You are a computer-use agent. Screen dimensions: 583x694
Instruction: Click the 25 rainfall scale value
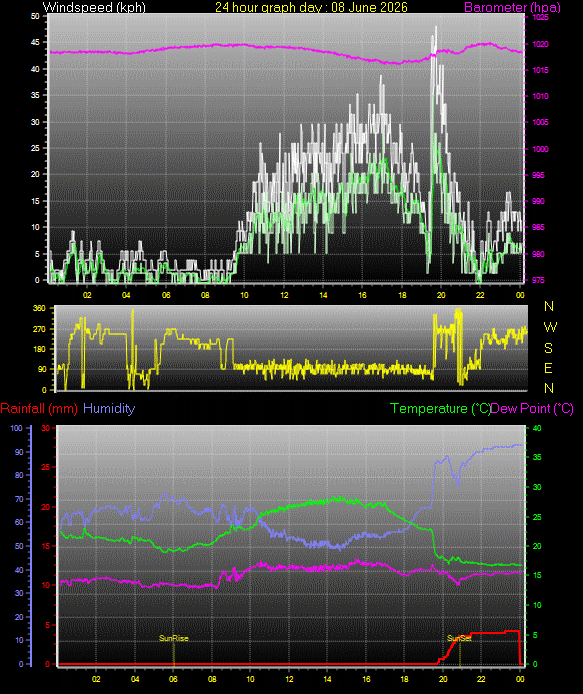point(45,467)
